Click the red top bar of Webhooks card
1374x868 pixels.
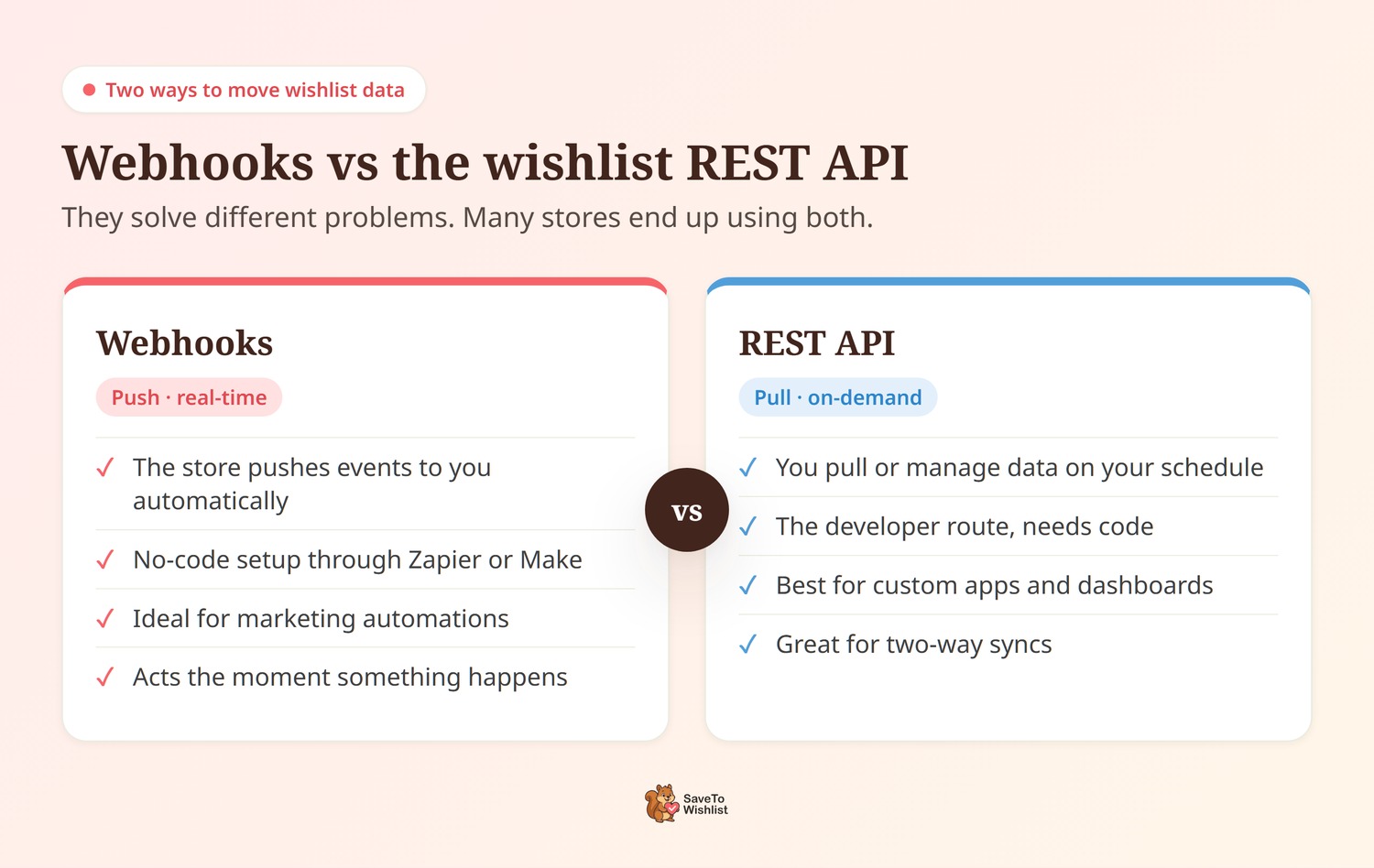click(x=365, y=282)
